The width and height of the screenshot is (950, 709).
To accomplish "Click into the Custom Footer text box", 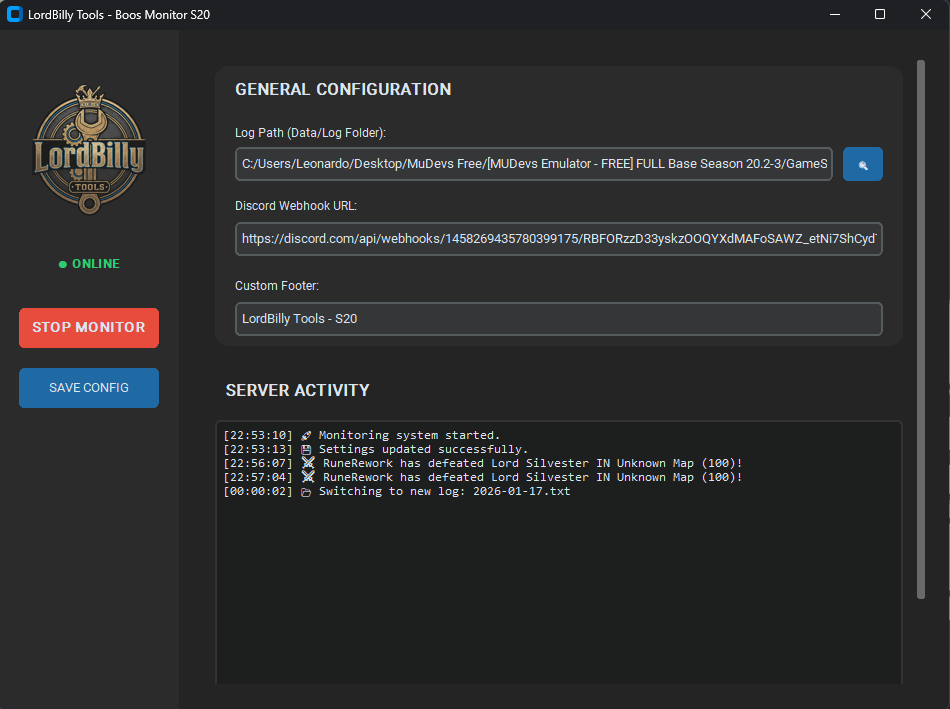I will (558, 319).
